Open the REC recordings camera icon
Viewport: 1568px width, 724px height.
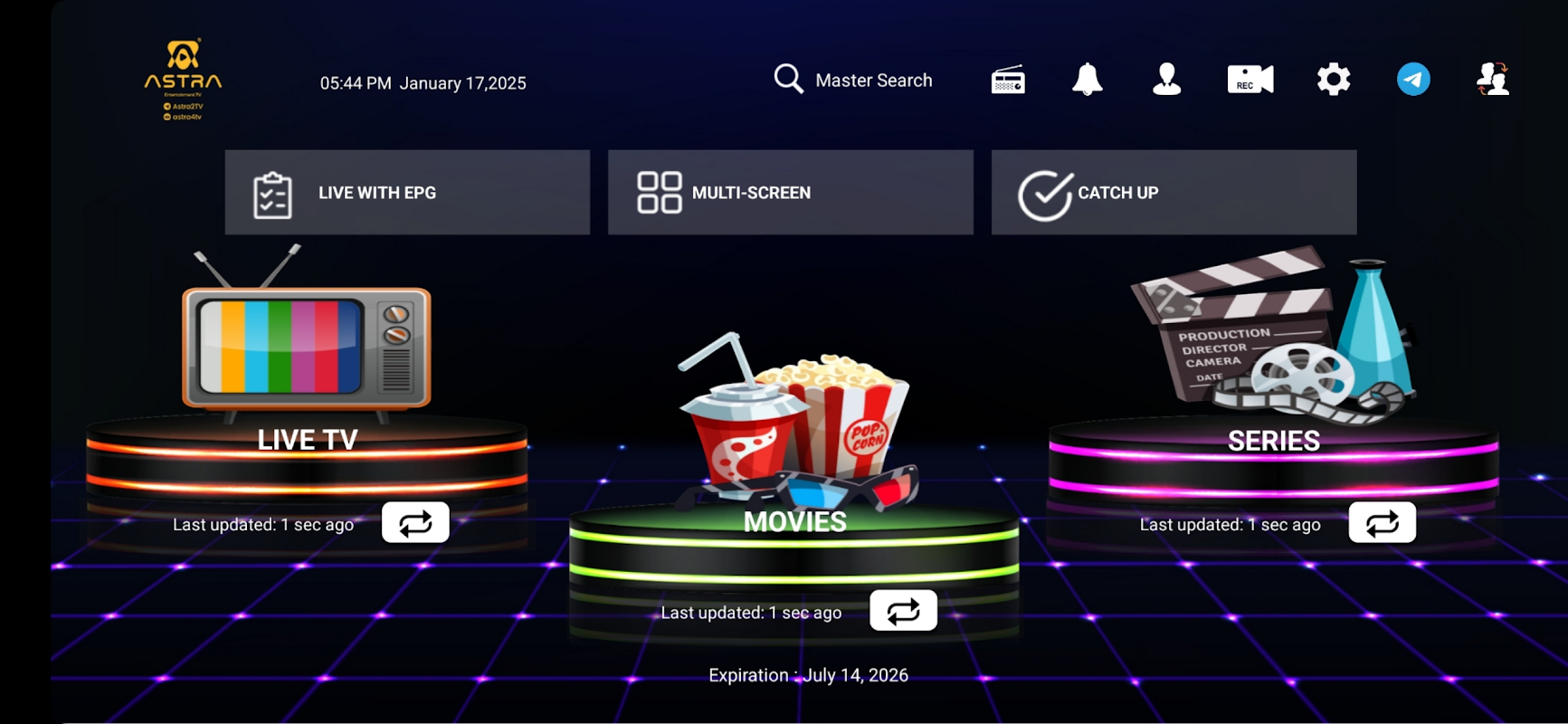coord(1250,80)
